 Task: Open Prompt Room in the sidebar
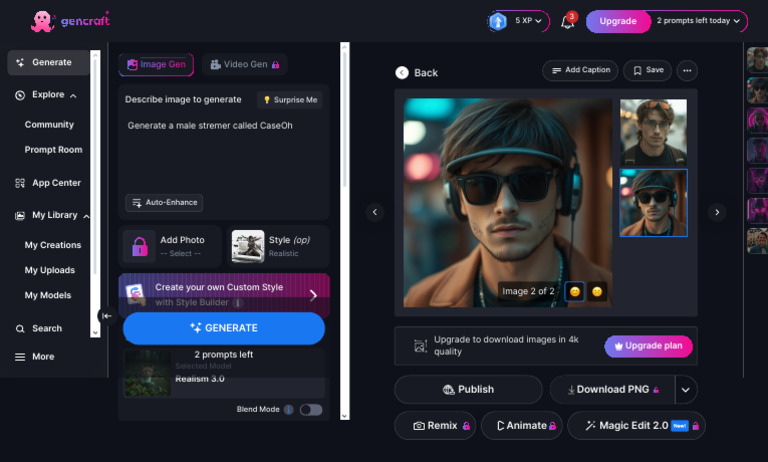53,150
